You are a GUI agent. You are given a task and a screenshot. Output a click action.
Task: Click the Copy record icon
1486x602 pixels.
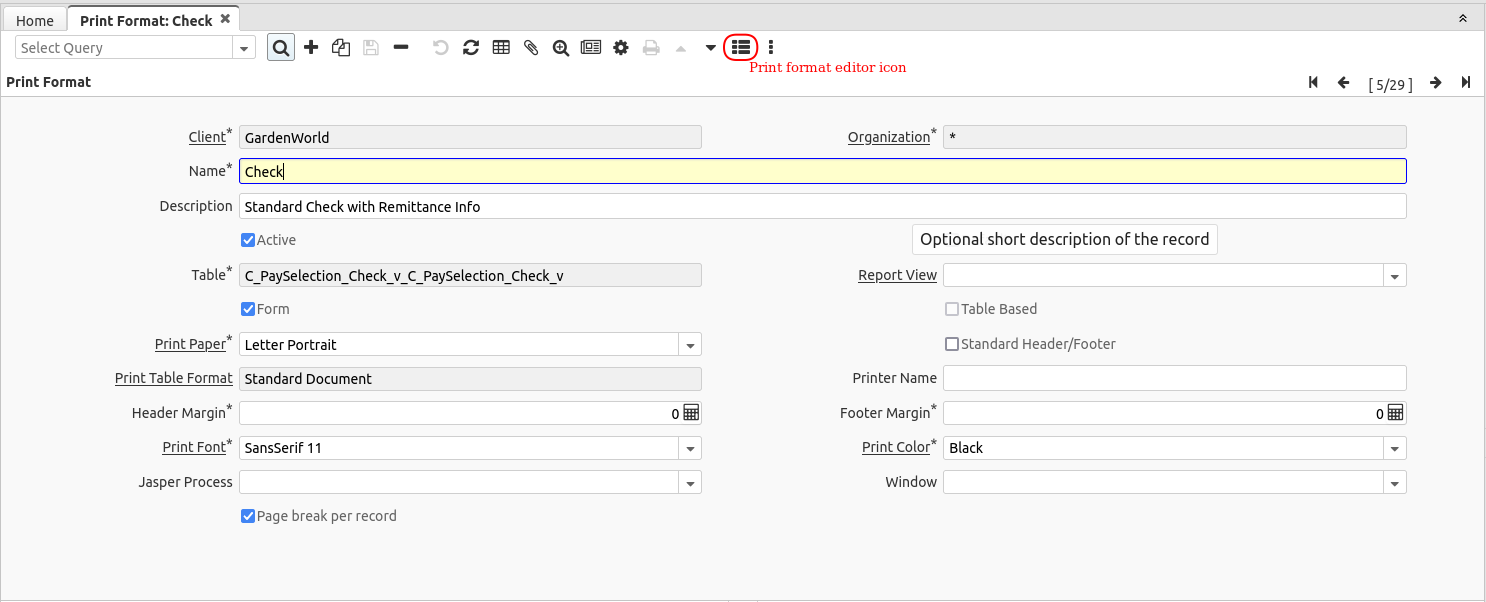click(341, 47)
